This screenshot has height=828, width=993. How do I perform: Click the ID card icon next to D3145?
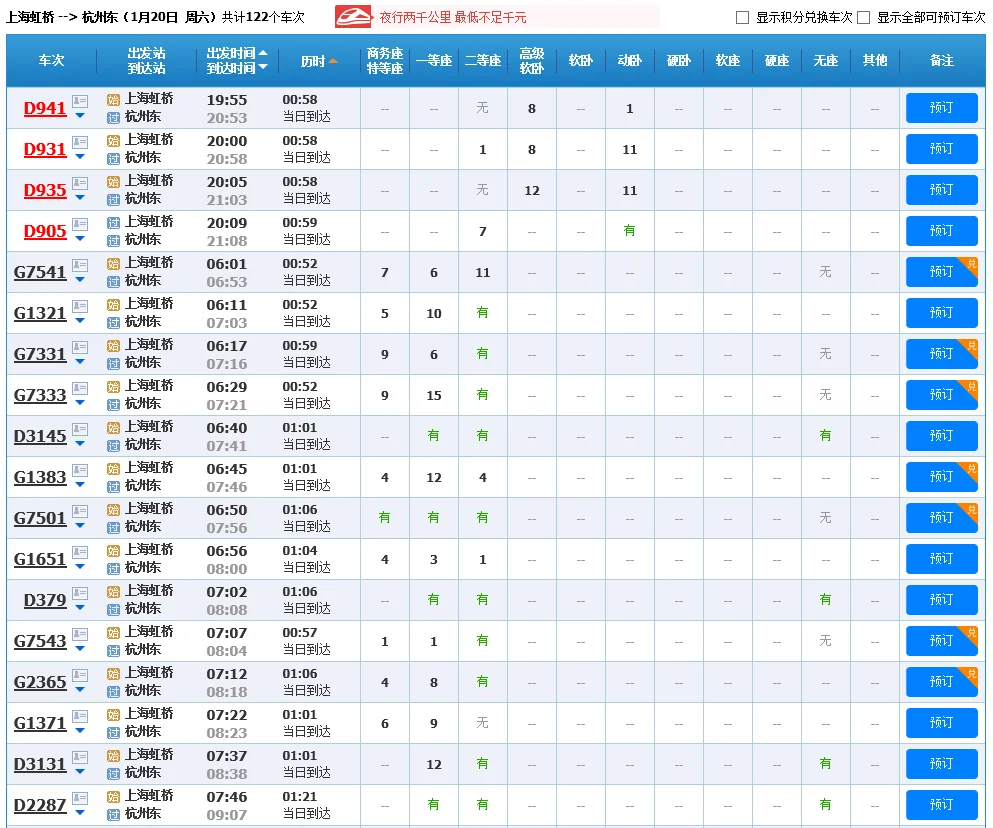point(80,429)
